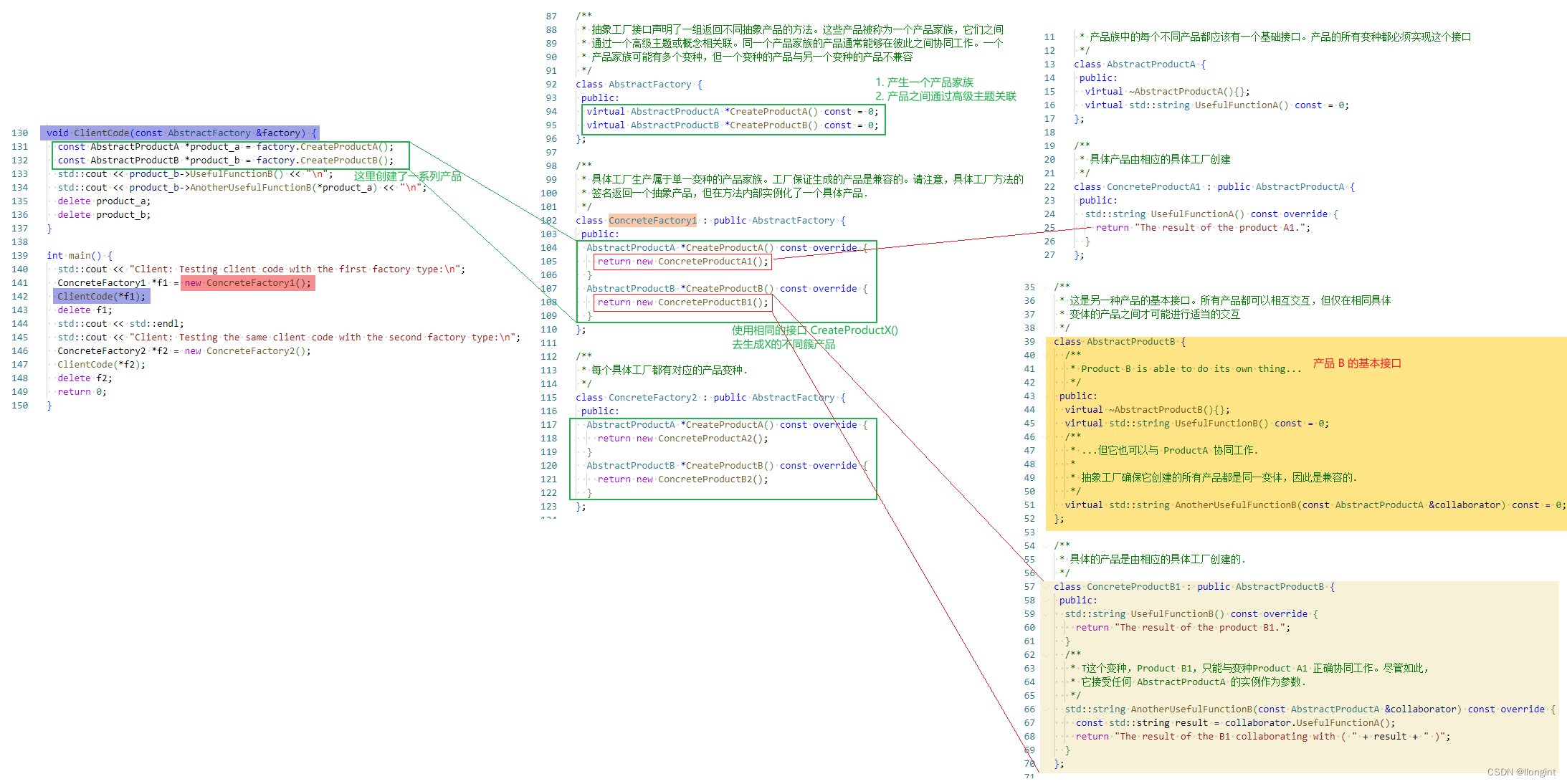This screenshot has height=784, width=1567.
Task: Click the line 'const AbstractProductB *product_b = factory.CreateProductB();'
Action: coord(226,161)
